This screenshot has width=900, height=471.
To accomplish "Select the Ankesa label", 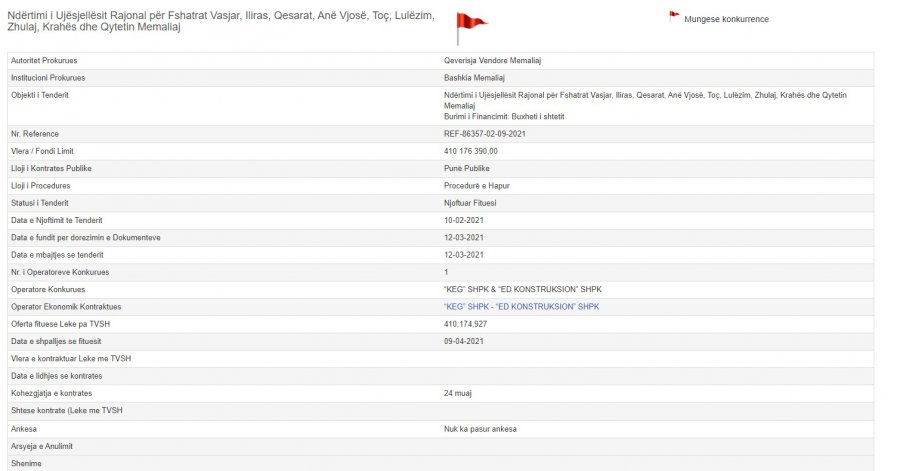I will 24,429.
